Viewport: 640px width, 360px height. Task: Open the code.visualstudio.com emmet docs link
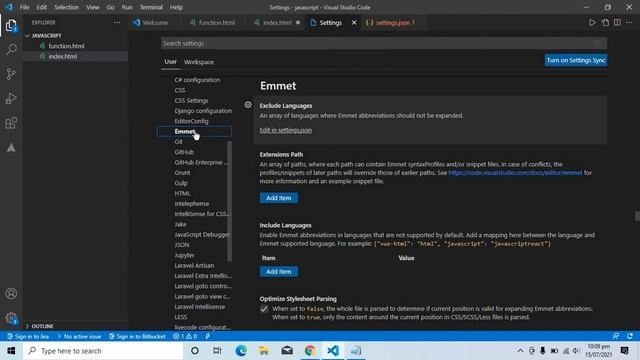coord(515,173)
